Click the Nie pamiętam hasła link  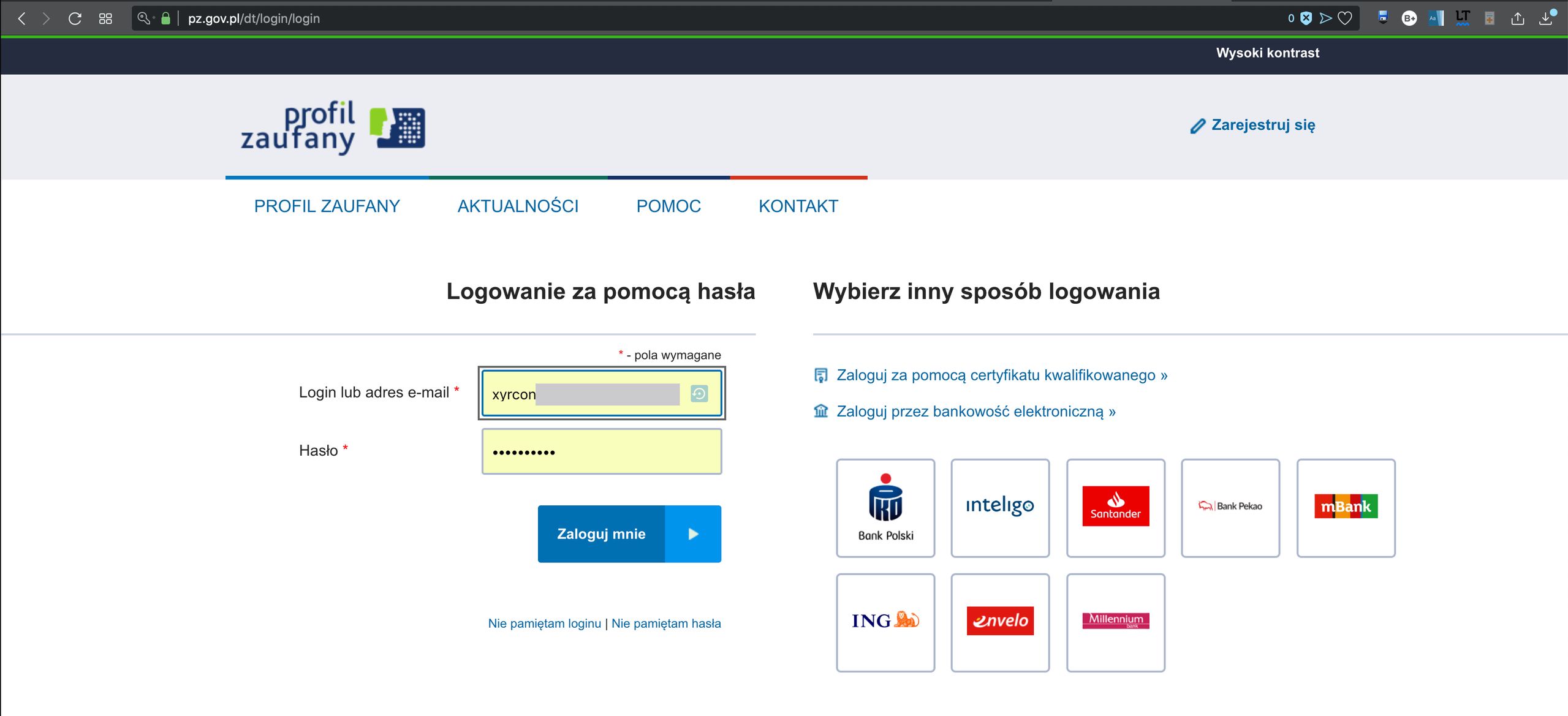[665, 624]
